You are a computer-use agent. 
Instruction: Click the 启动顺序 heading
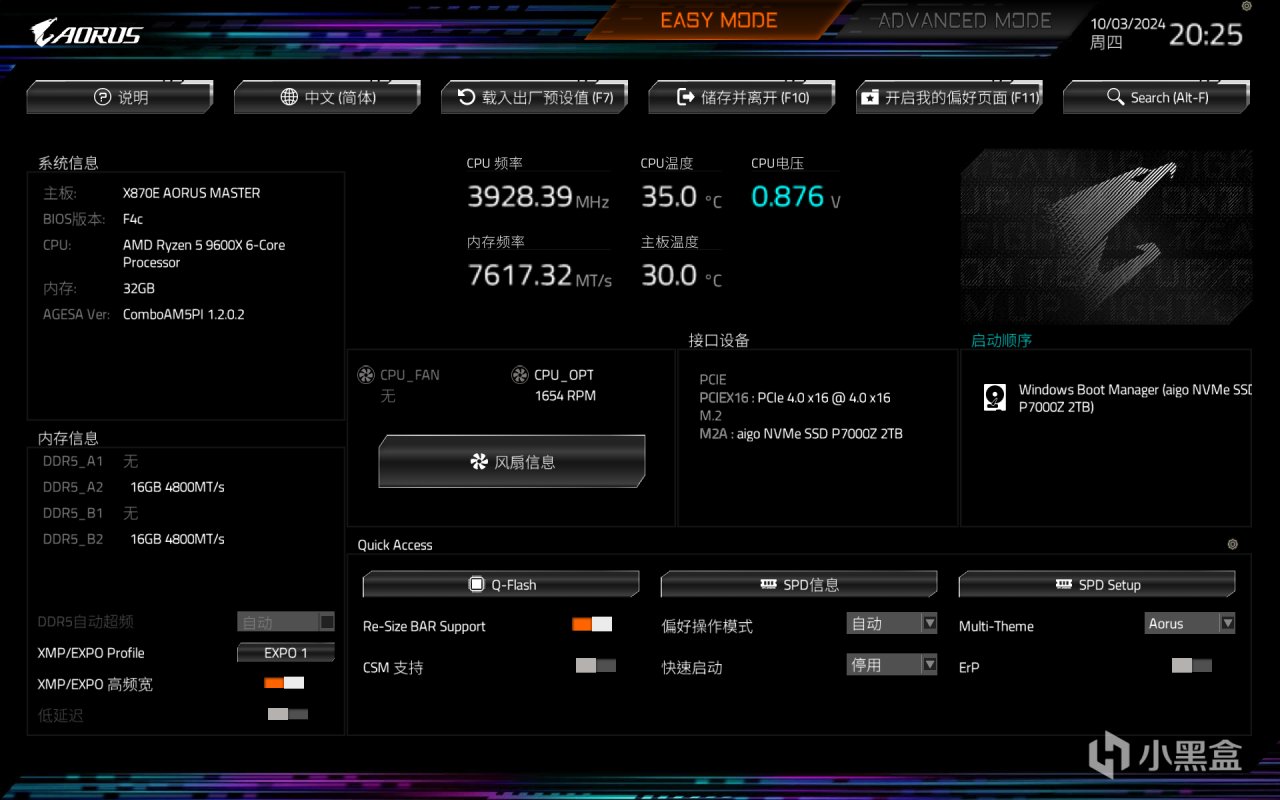pos(1001,341)
